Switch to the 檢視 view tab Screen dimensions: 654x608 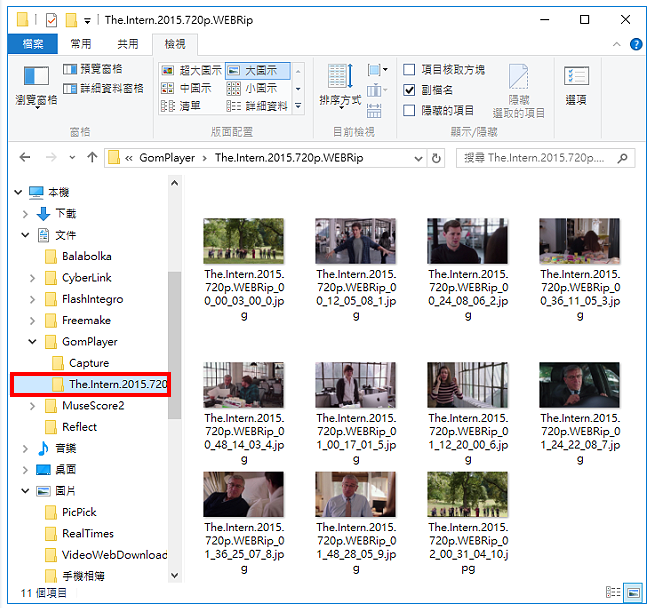point(175,44)
